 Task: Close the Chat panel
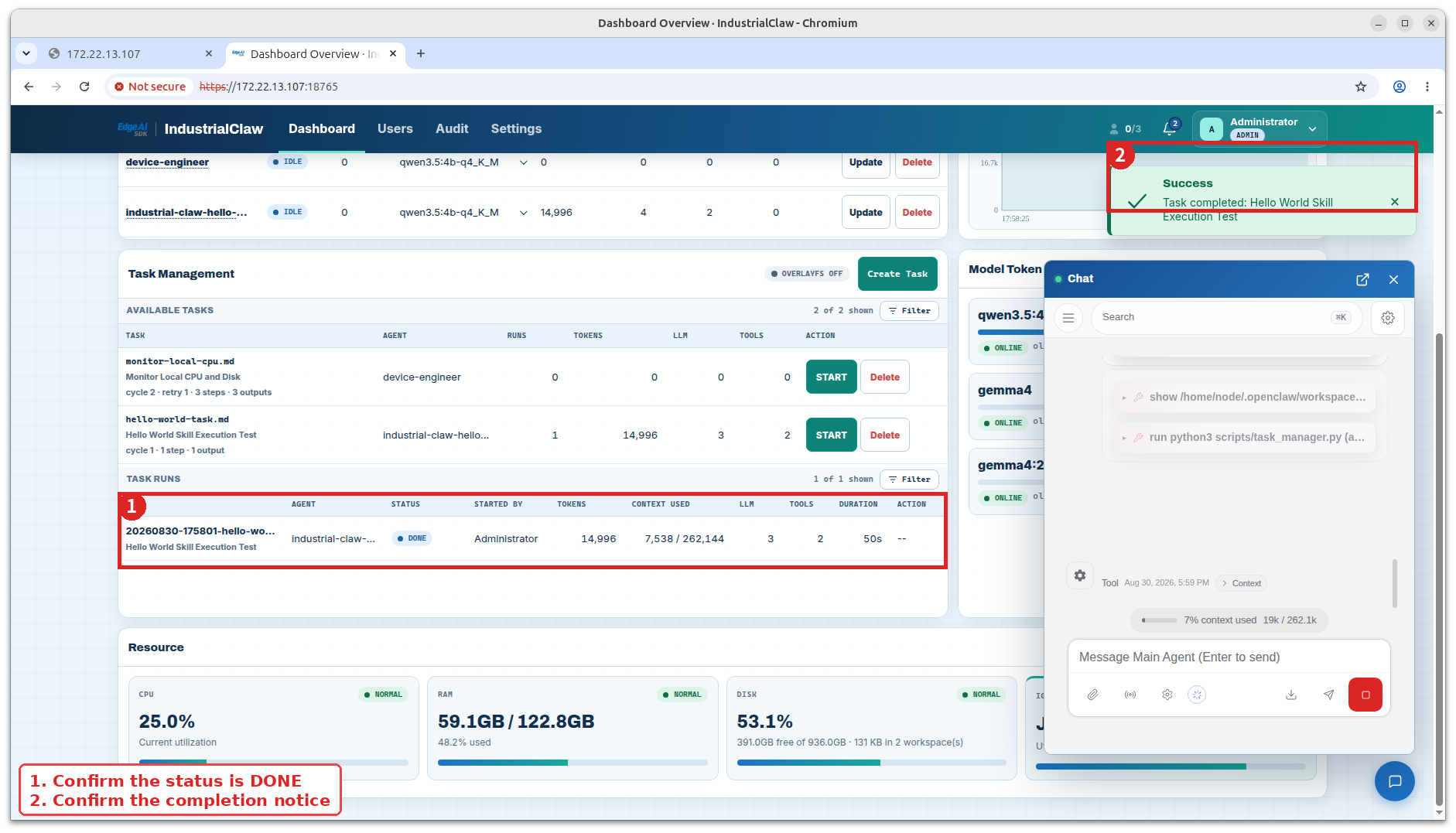click(x=1393, y=279)
